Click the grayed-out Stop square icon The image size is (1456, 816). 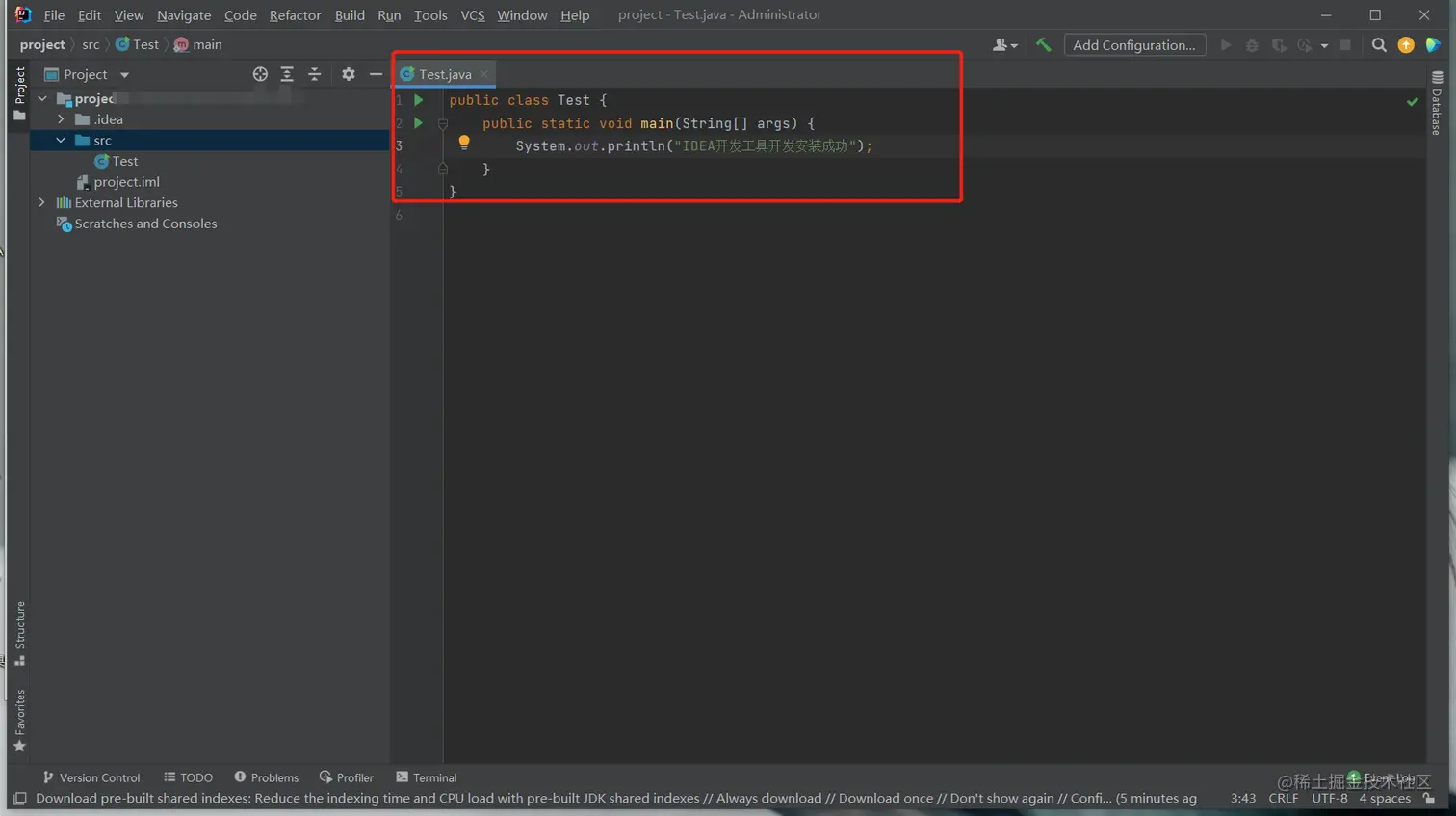(x=1345, y=45)
